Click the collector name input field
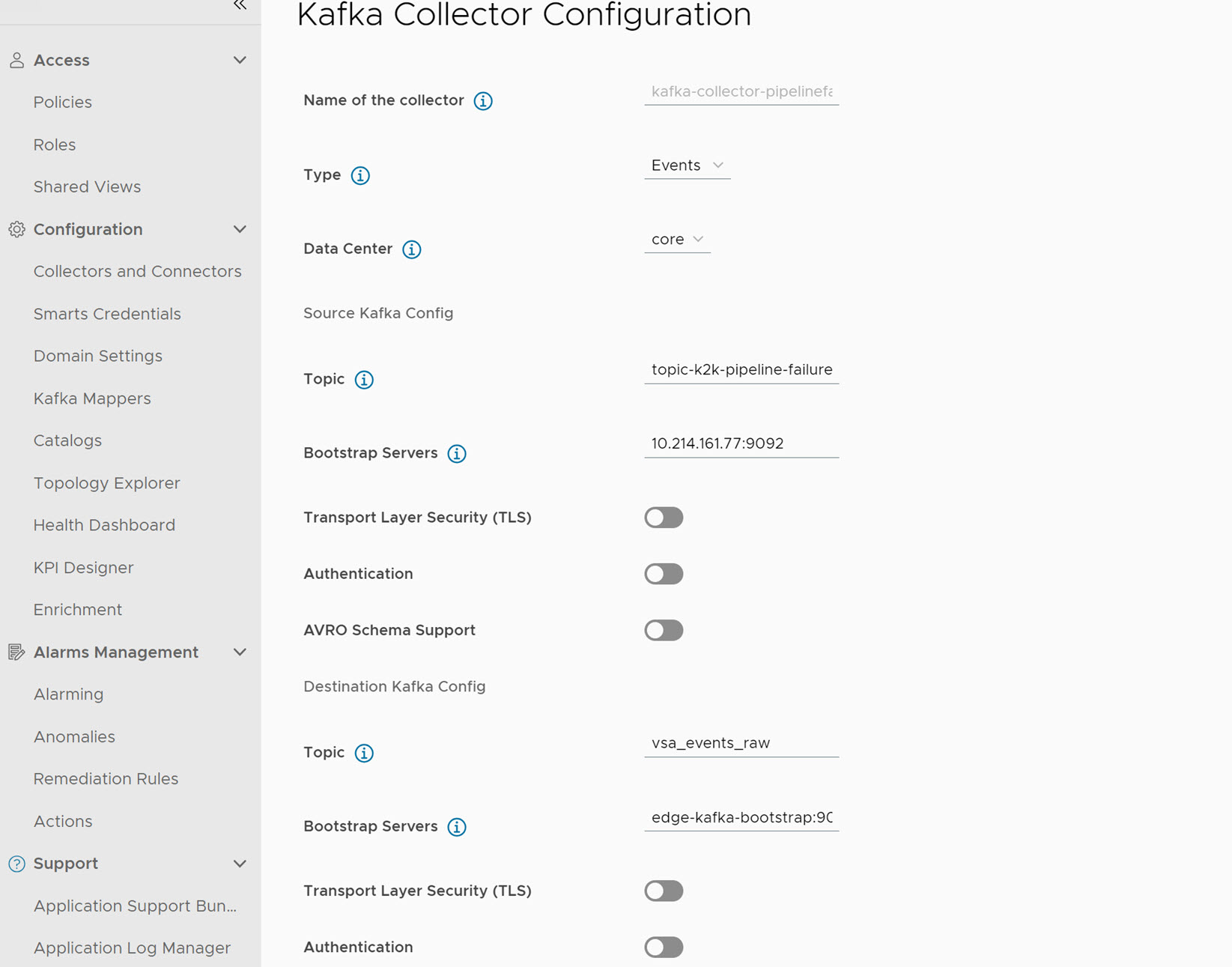1232x967 pixels. point(741,92)
